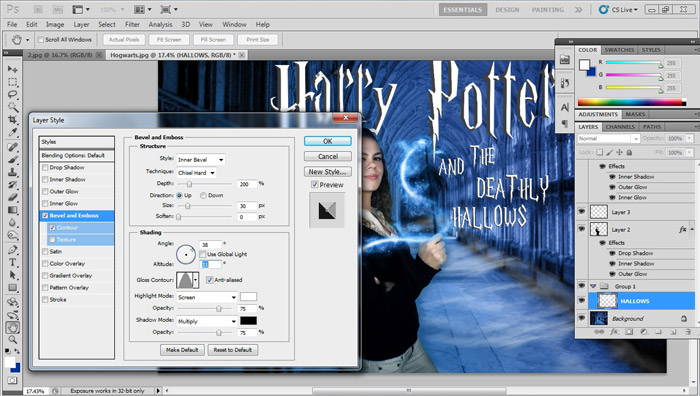Select the Eraser tool
The image size is (700, 396).
12,197
